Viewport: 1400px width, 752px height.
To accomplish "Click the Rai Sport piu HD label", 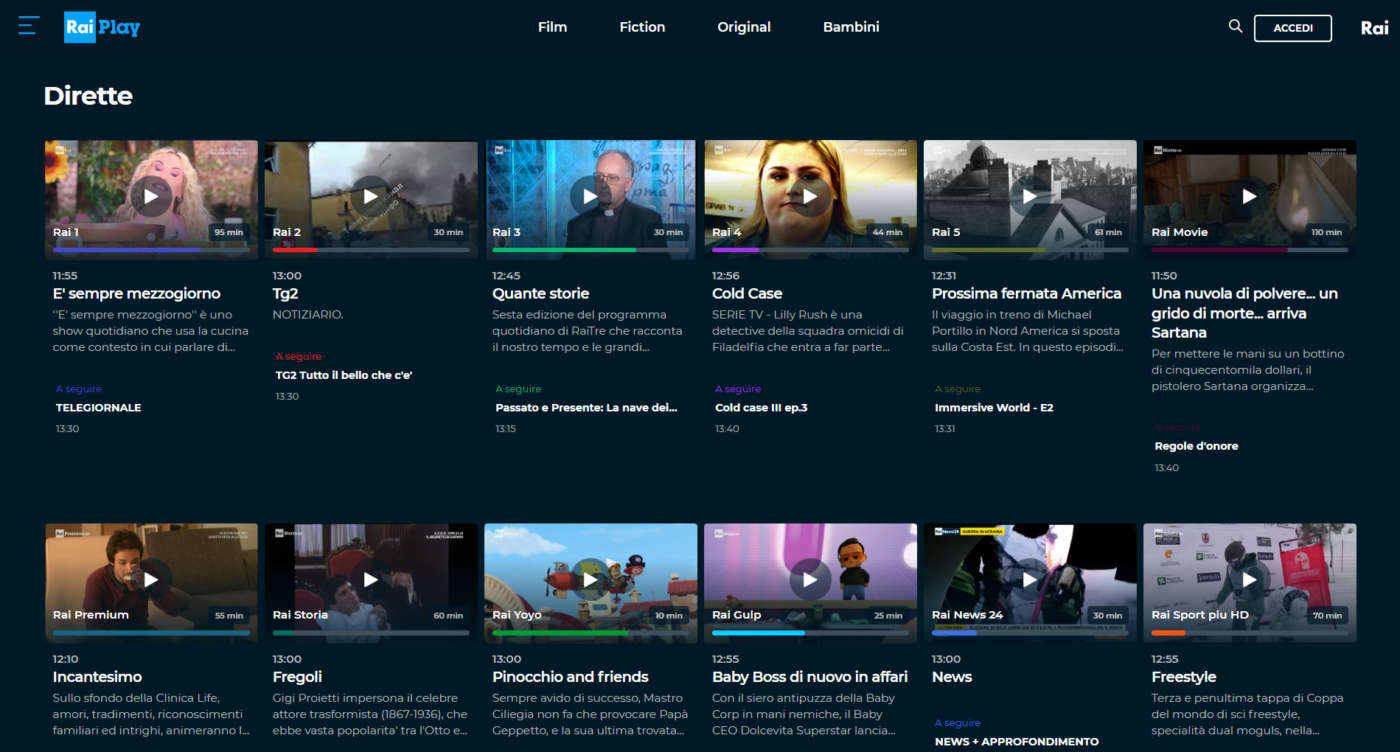I will point(1200,615).
